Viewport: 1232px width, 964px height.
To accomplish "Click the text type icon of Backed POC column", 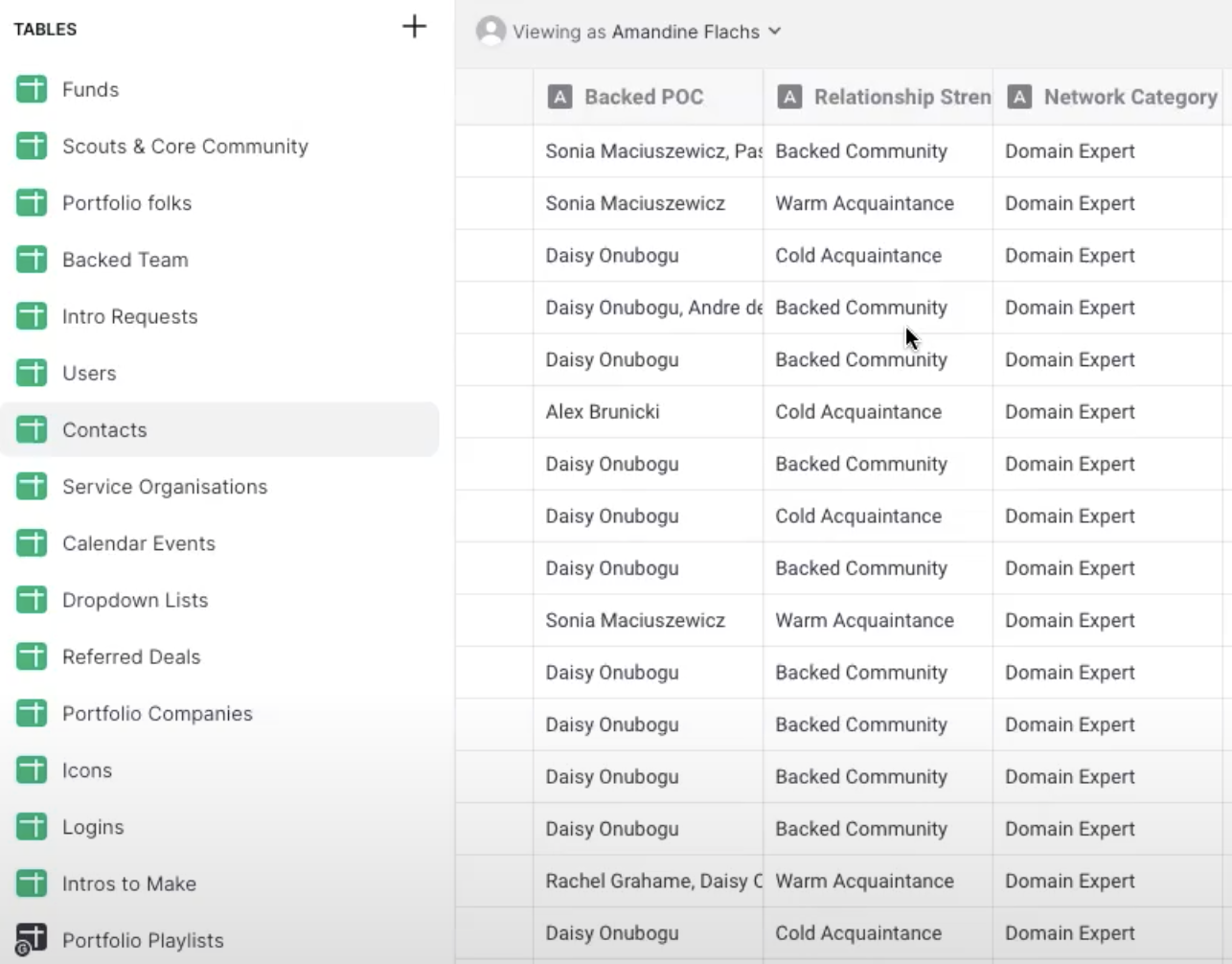I will (x=560, y=97).
